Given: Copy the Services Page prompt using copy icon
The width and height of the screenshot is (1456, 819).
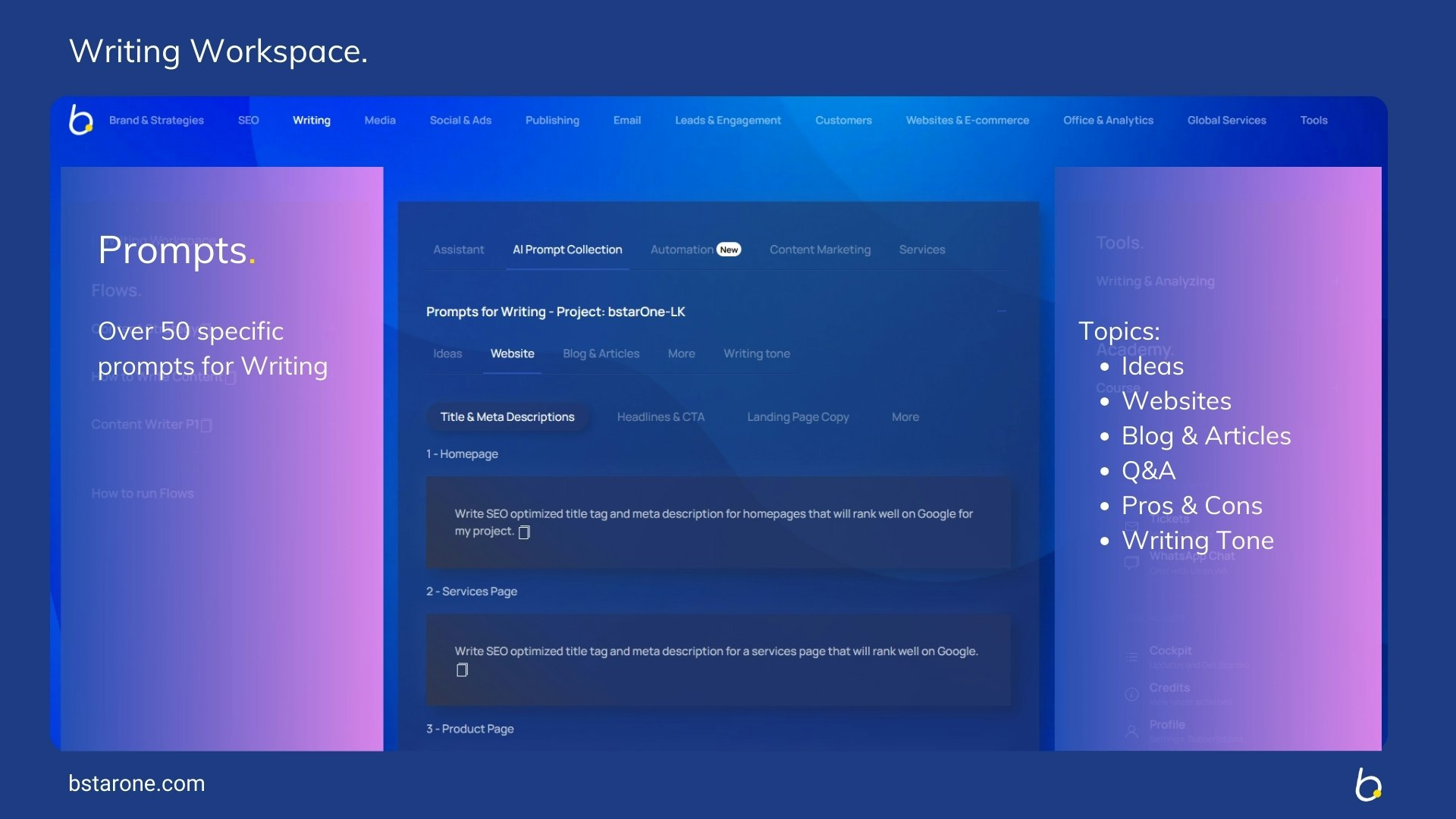Looking at the screenshot, I should click(462, 670).
